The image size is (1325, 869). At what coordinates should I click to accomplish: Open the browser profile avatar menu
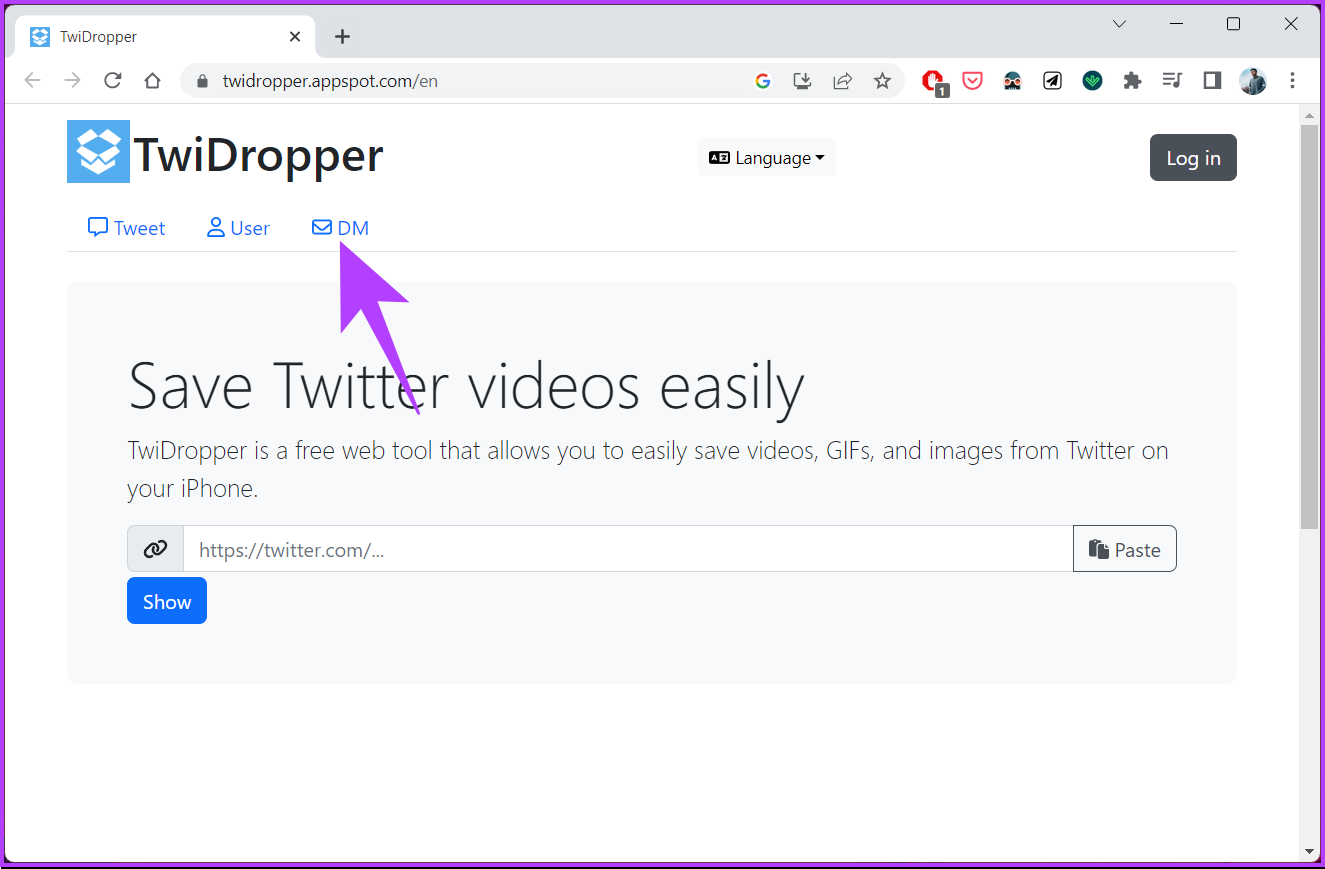pyautogui.click(x=1252, y=80)
